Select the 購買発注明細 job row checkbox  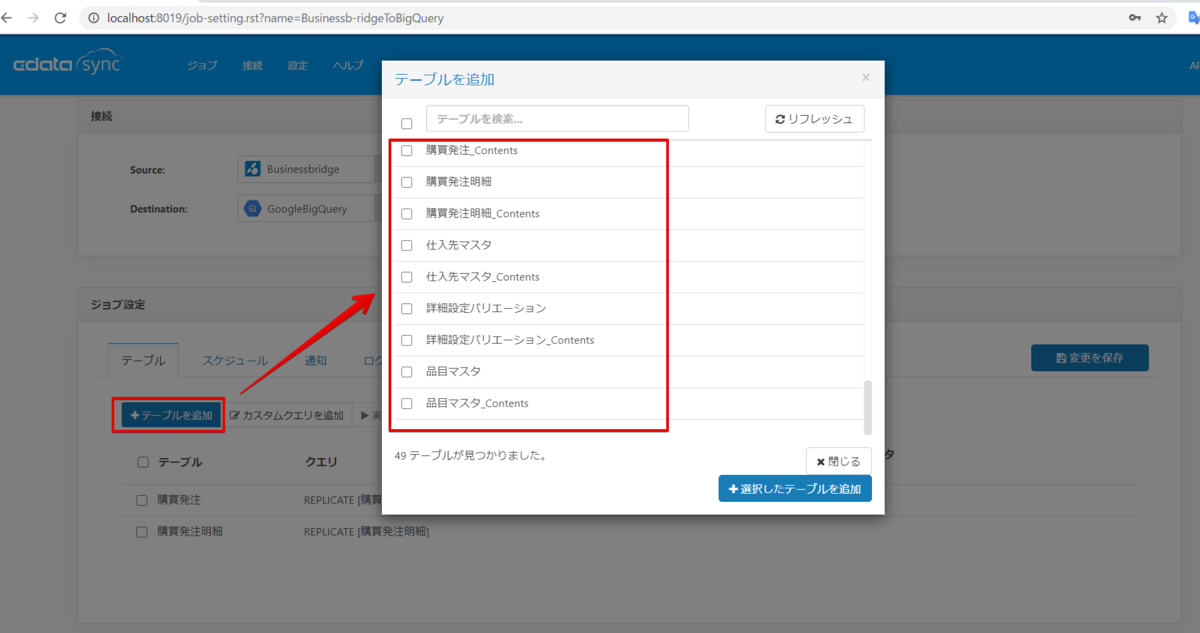pos(142,532)
